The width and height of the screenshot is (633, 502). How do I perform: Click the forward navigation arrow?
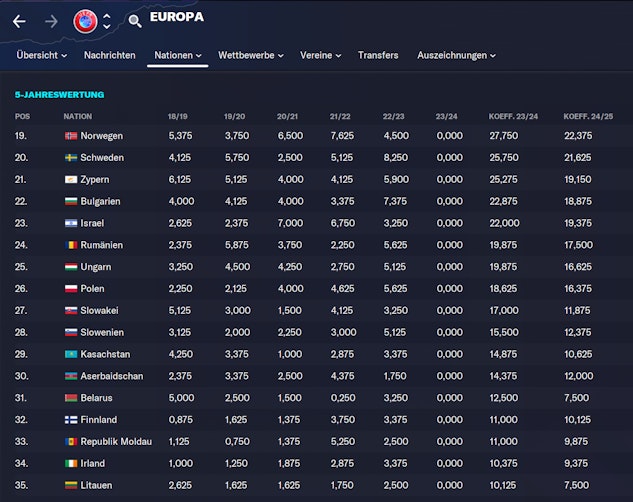(x=50, y=21)
